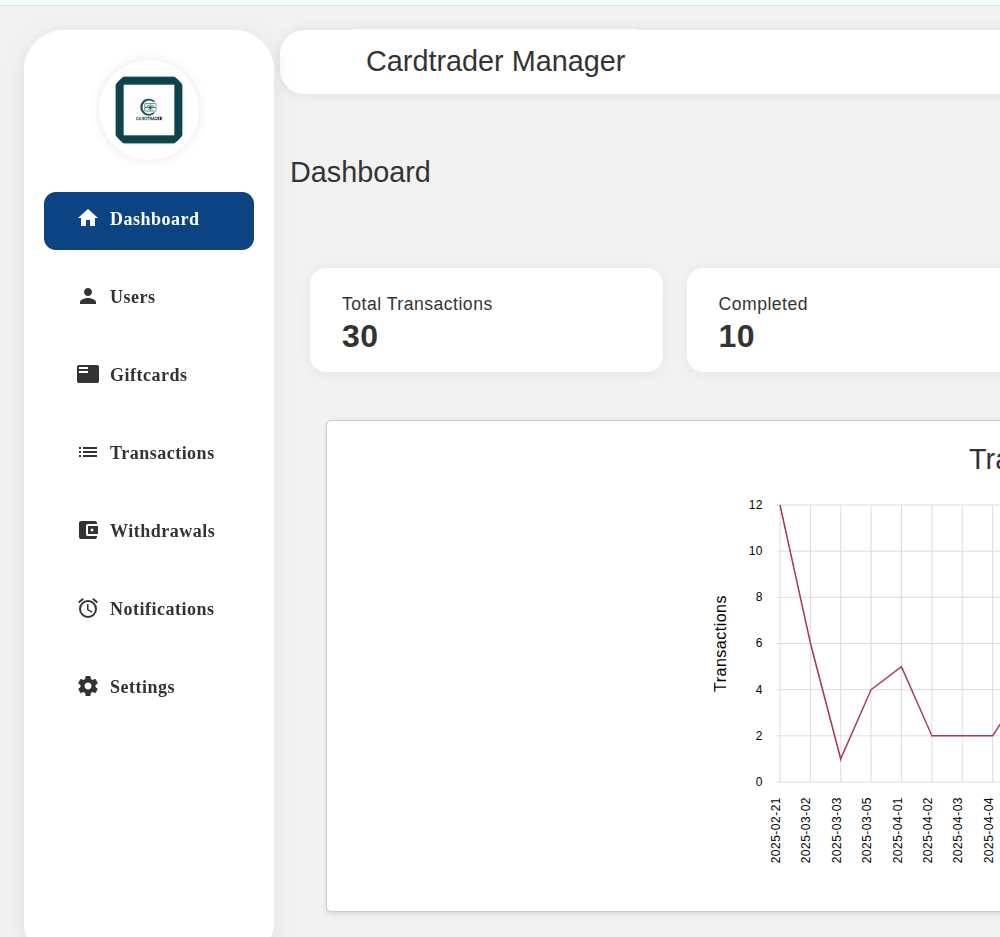Click the wallet icon beside Withdrawals
Viewport: 1000px width, 937px height.
88,531
